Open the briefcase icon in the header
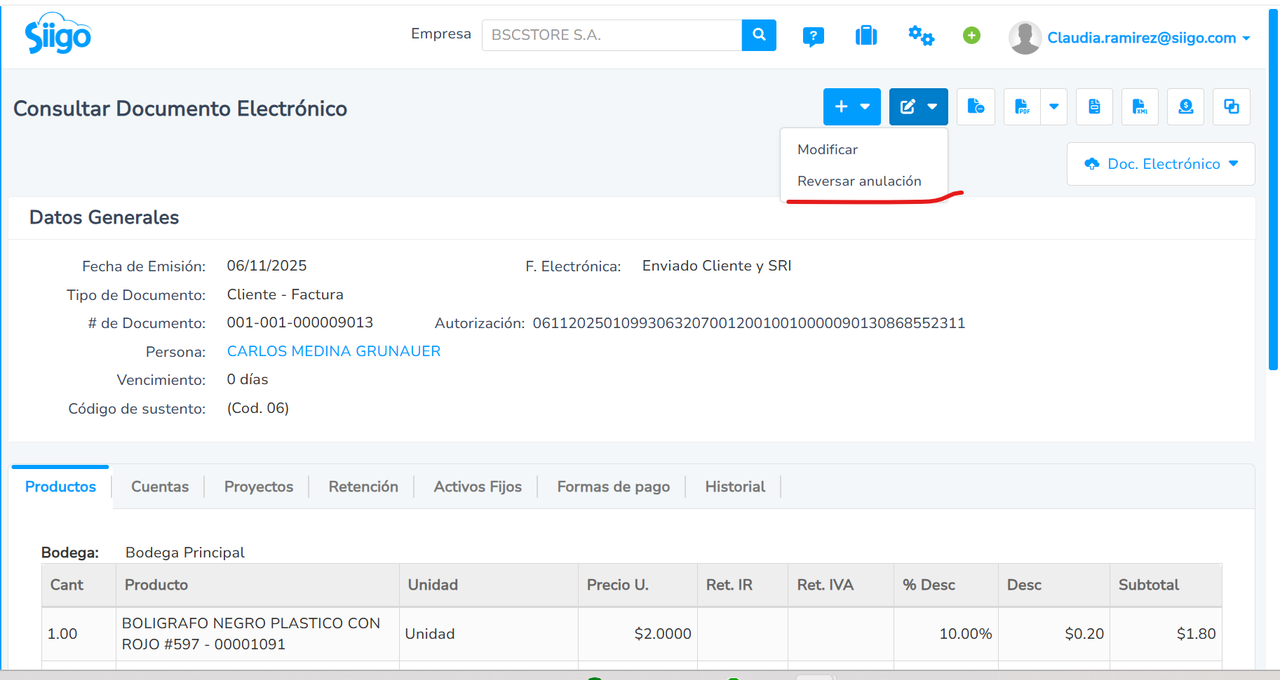This screenshot has width=1280, height=680. (866, 36)
